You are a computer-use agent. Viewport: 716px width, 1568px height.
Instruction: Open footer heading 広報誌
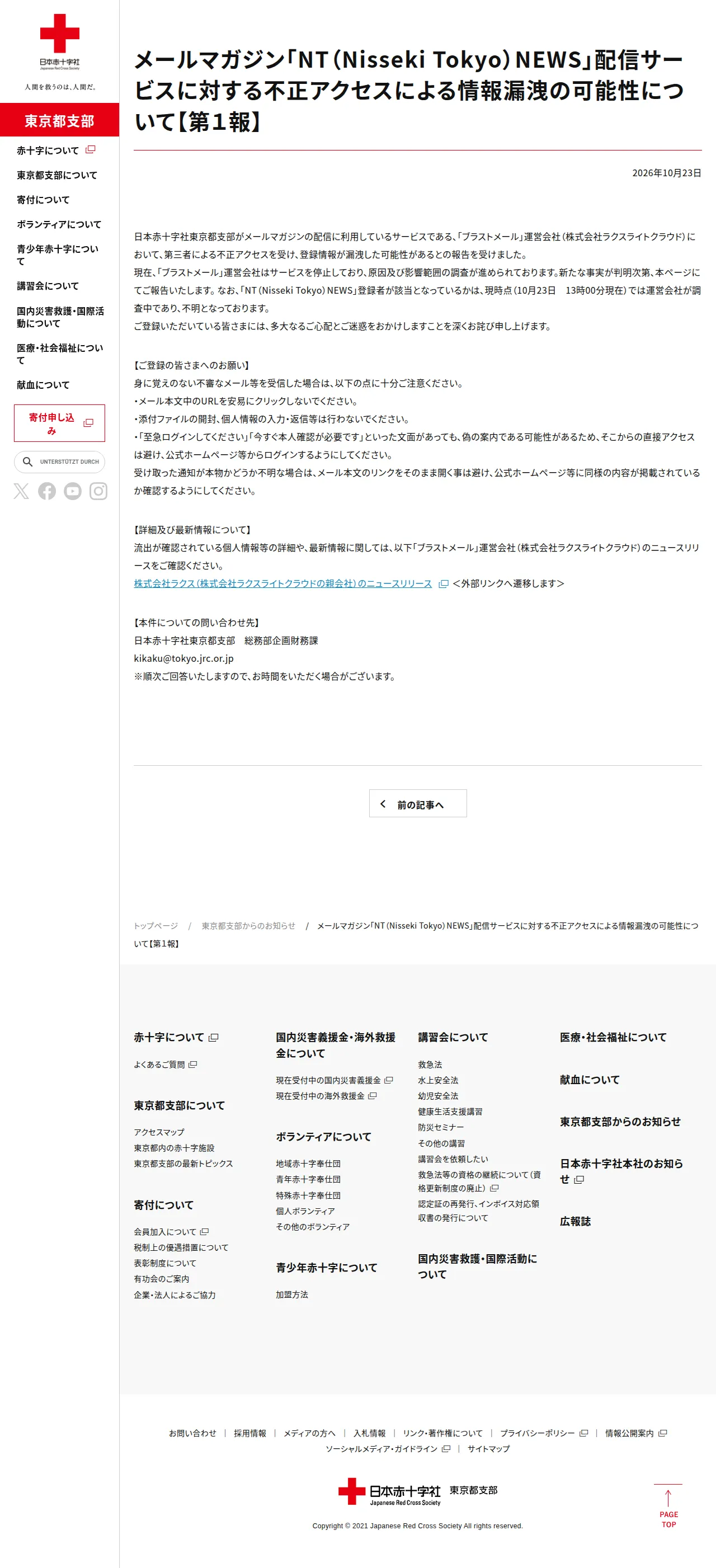[576, 1221]
